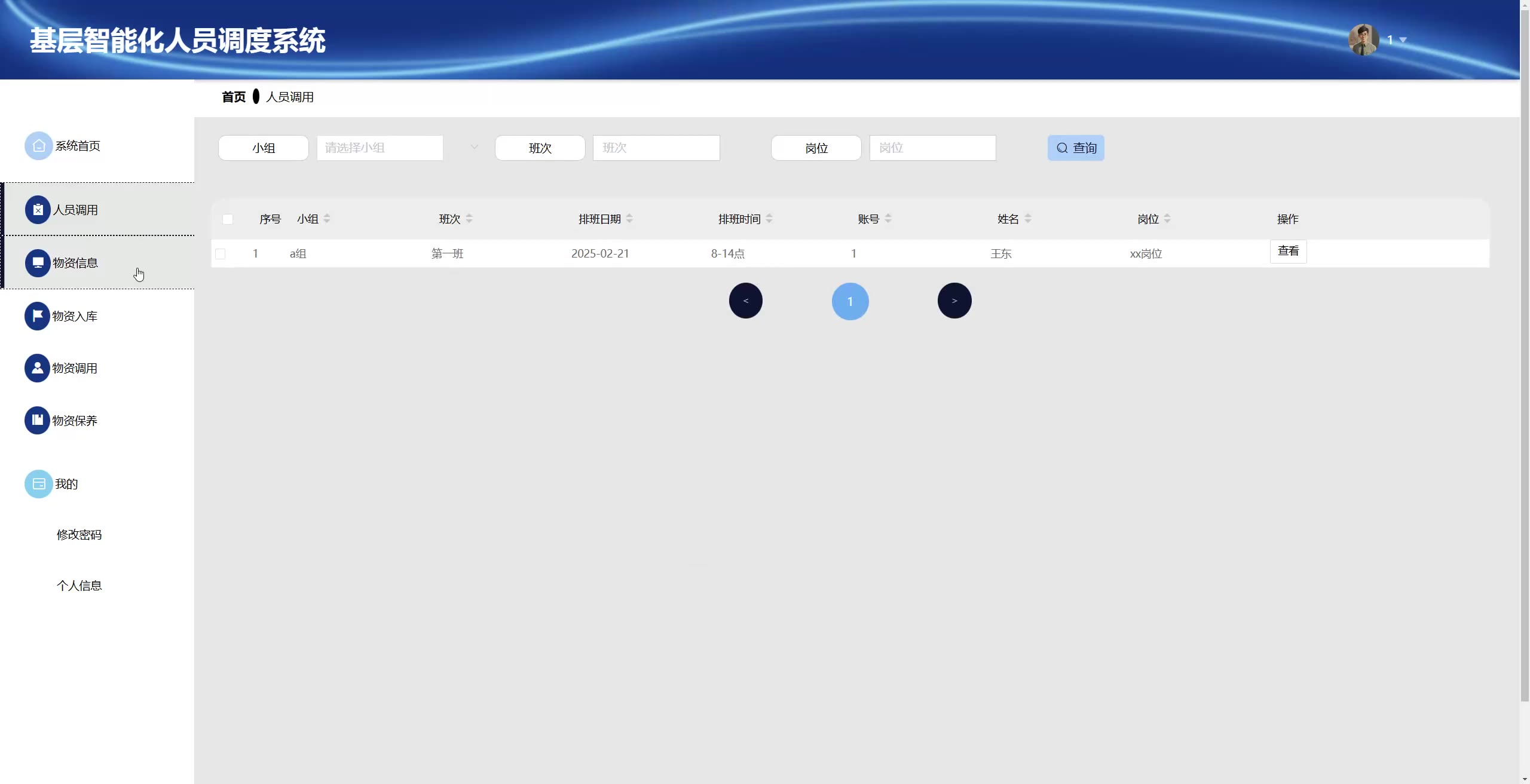Click the monitor icon beside 物资信息
Screen dimensions: 1530x784
(x=38, y=262)
